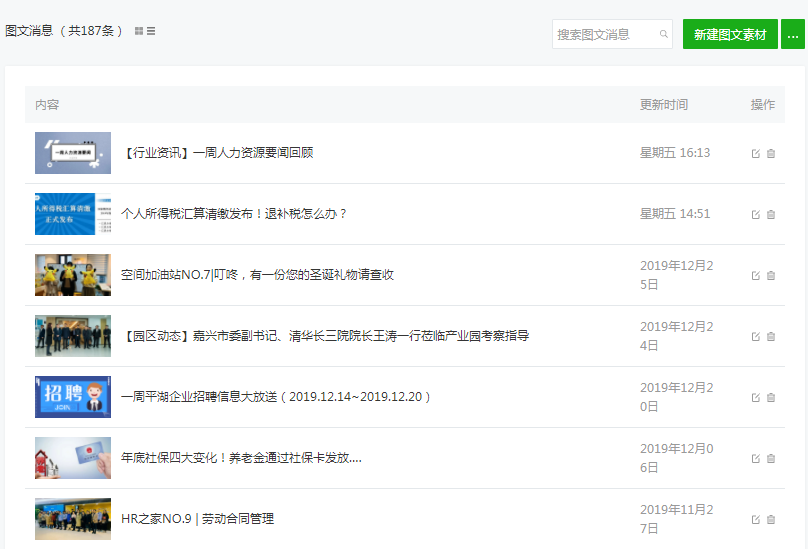The width and height of the screenshot is (808, 549).
Task: Switch to grid card view icon
Action: 139,31
